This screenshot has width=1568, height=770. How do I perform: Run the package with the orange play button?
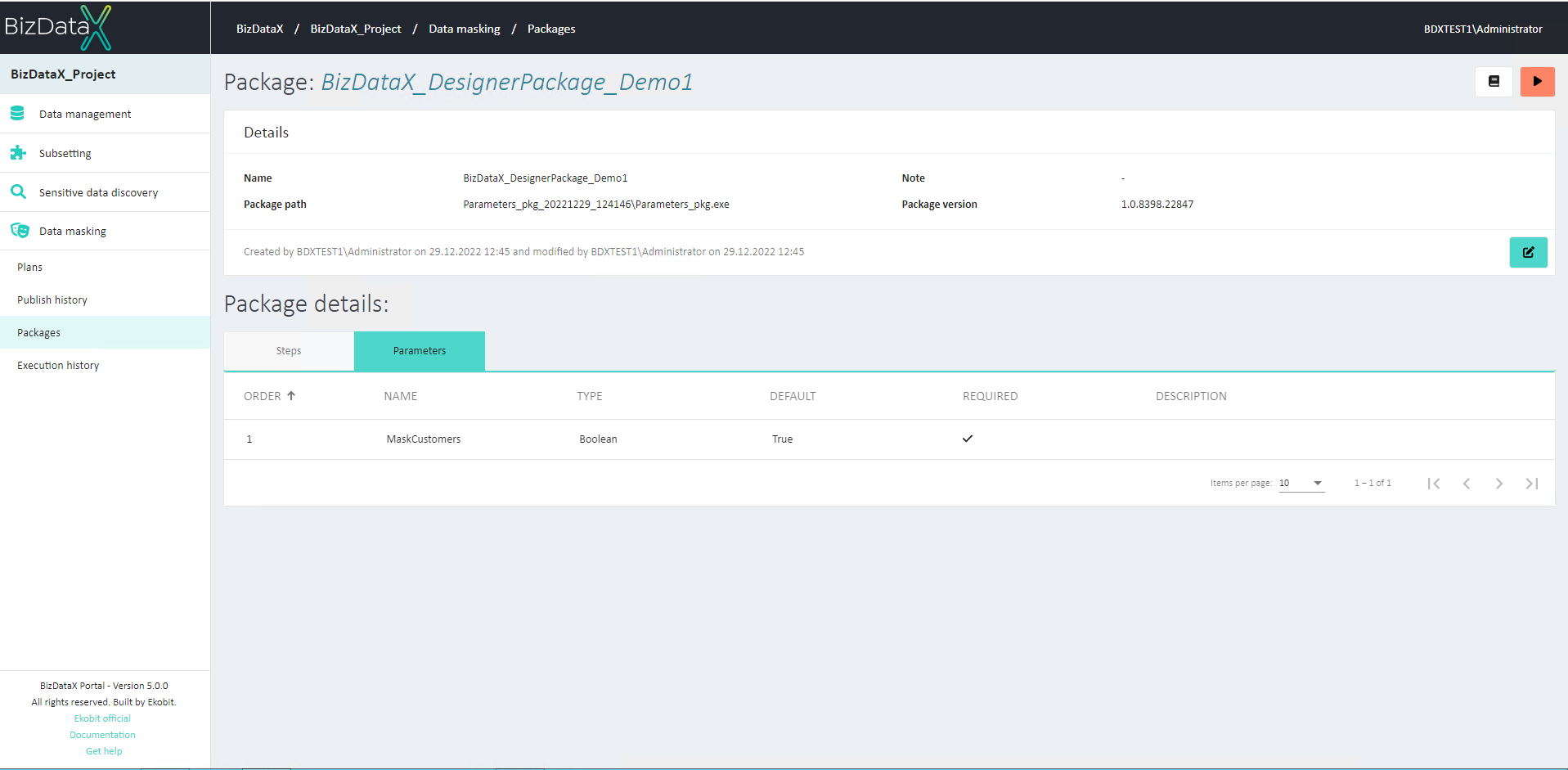pos(1537,81)
